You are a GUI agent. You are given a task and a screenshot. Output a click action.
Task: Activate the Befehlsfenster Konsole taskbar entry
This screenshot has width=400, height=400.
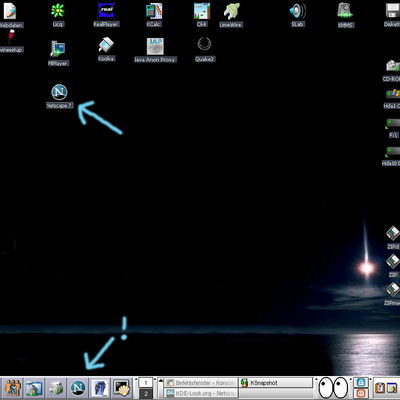pos(201,383)
